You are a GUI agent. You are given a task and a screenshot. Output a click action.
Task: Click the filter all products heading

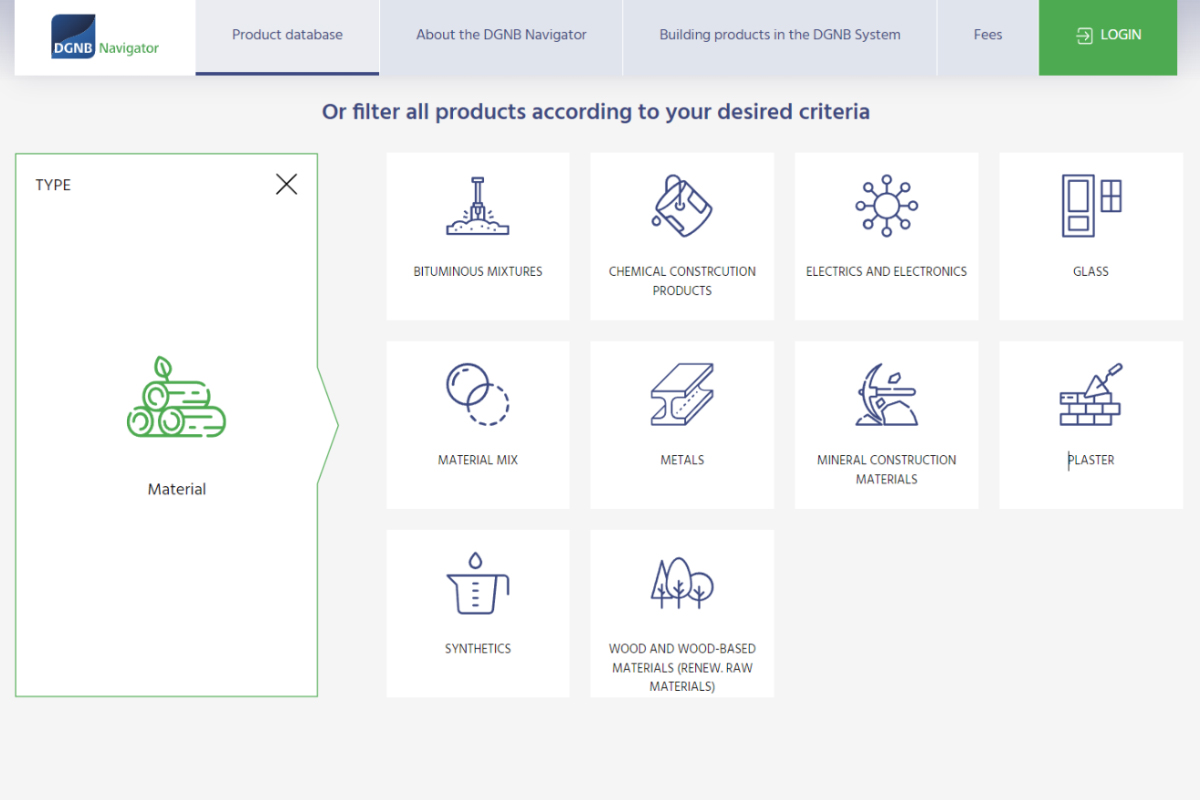(x=596, y=111)
